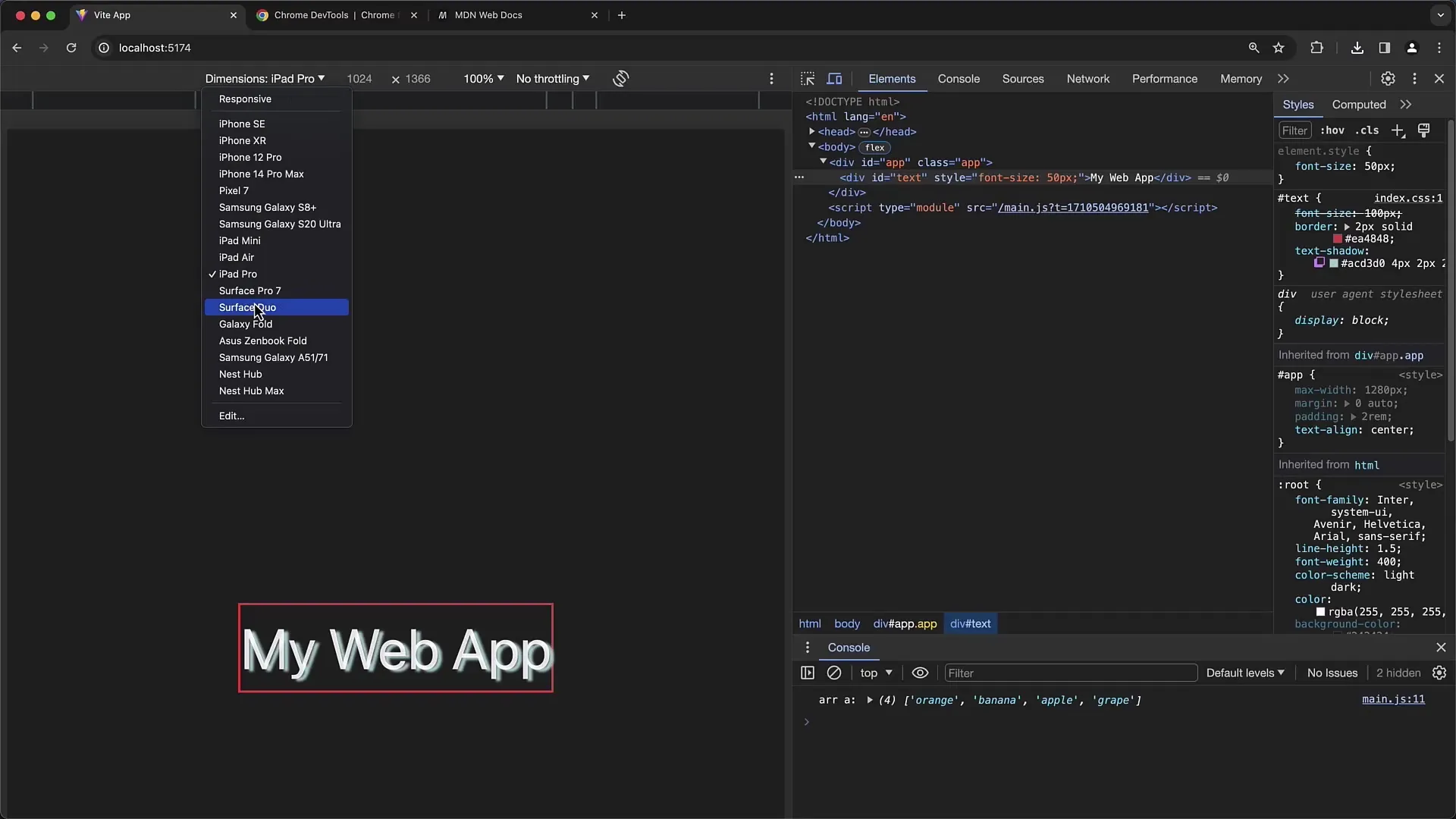Click the Elements panel tab
The width and height of the screenshot is (1456, 819).
891,78
